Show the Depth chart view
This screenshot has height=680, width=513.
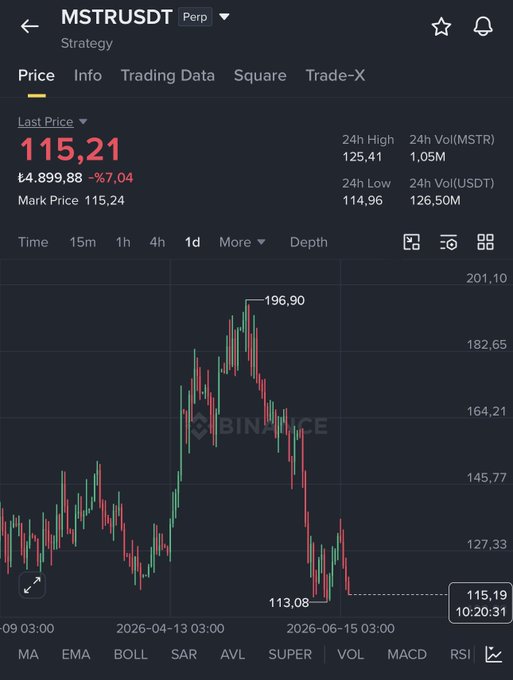(309, 242)
